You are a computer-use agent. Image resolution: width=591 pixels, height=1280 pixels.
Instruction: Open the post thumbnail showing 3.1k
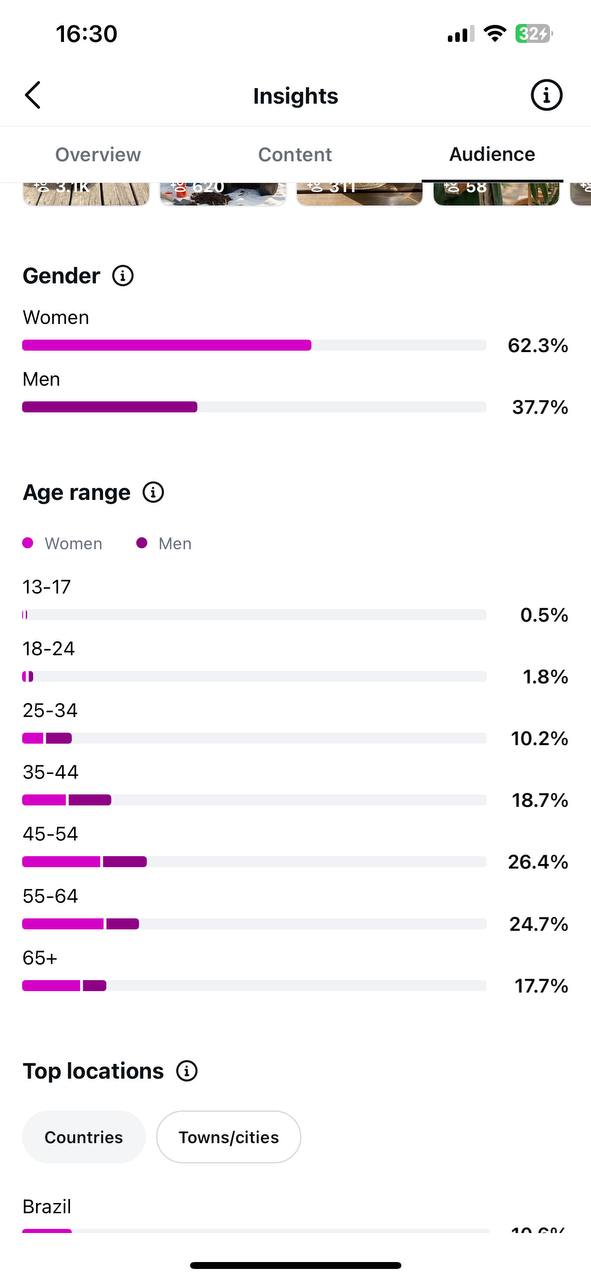(x=86, y=194)
